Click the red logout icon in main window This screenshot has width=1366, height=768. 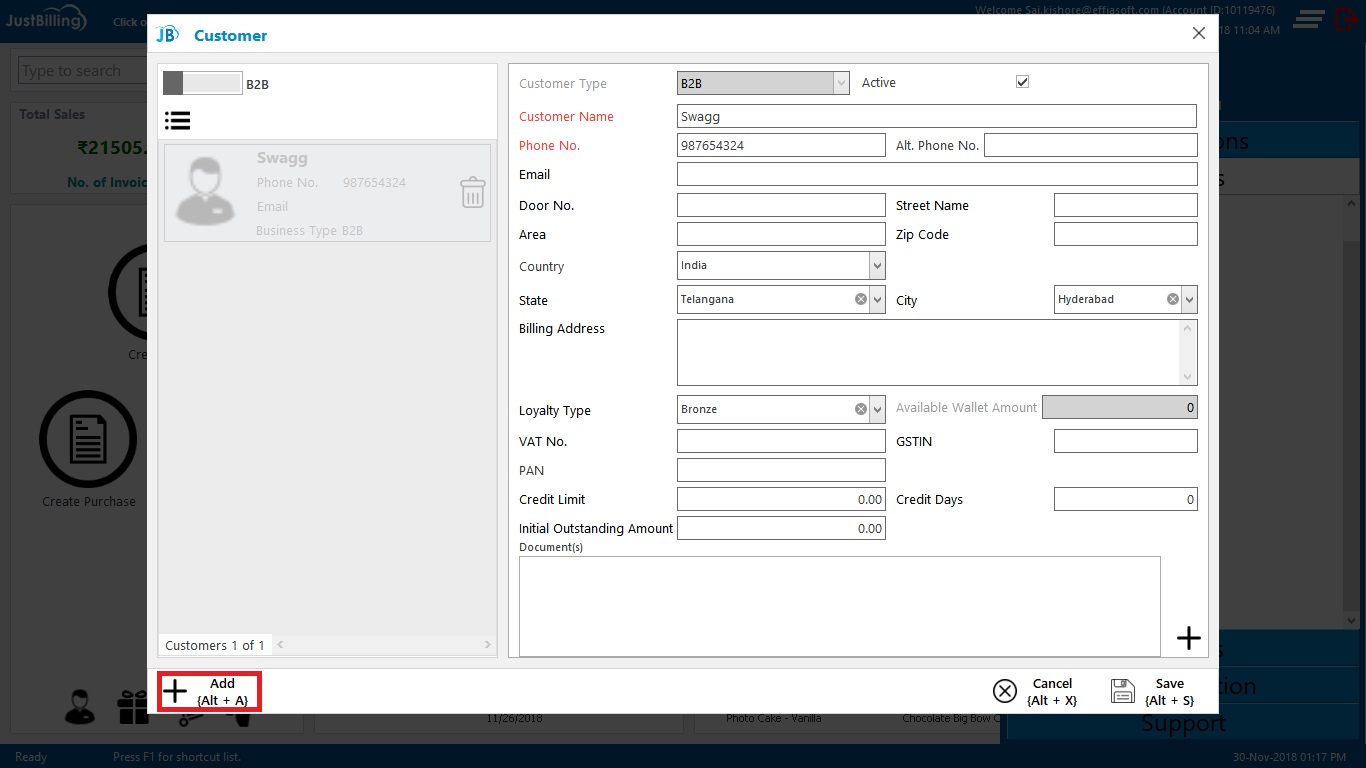click(x=1347, y=18)
